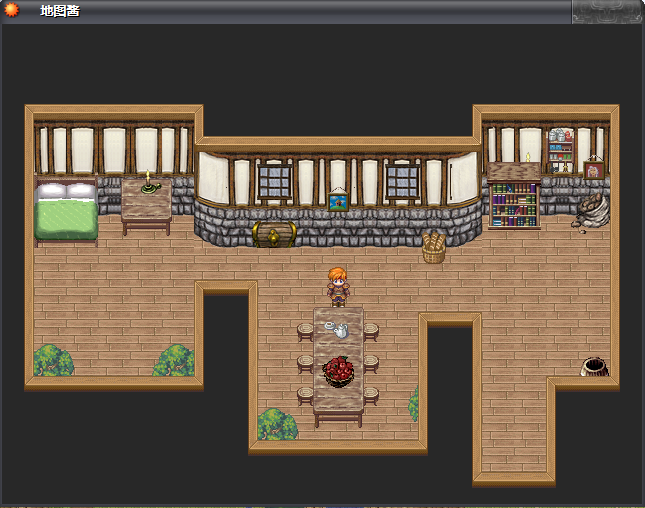Click the orange sun icon in title bar
Image resolution: width=645 pixels, height=508 pixels.
(x=11, y=10)
